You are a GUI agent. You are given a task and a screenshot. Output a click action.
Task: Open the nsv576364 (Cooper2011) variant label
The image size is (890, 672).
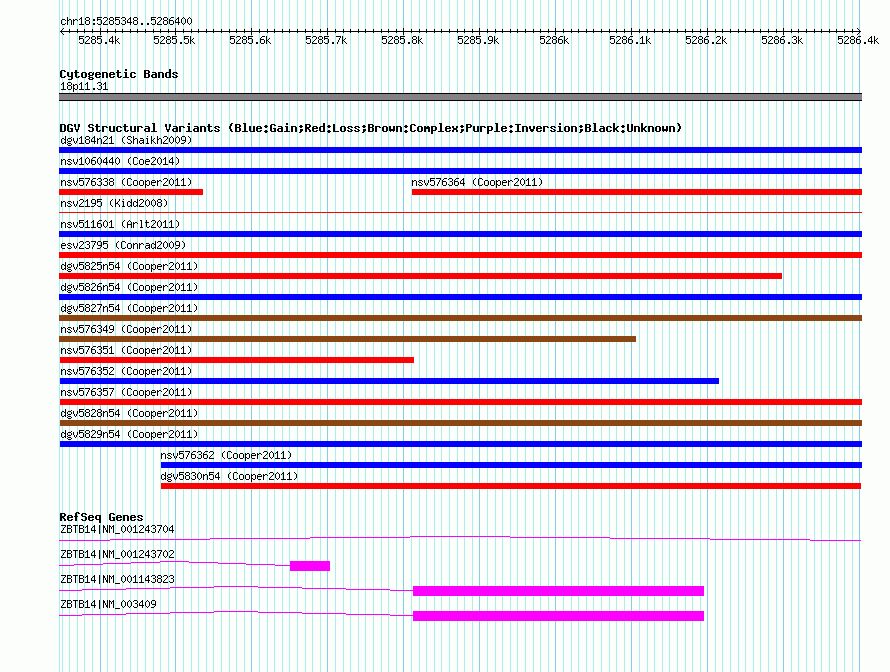(477, 182)
